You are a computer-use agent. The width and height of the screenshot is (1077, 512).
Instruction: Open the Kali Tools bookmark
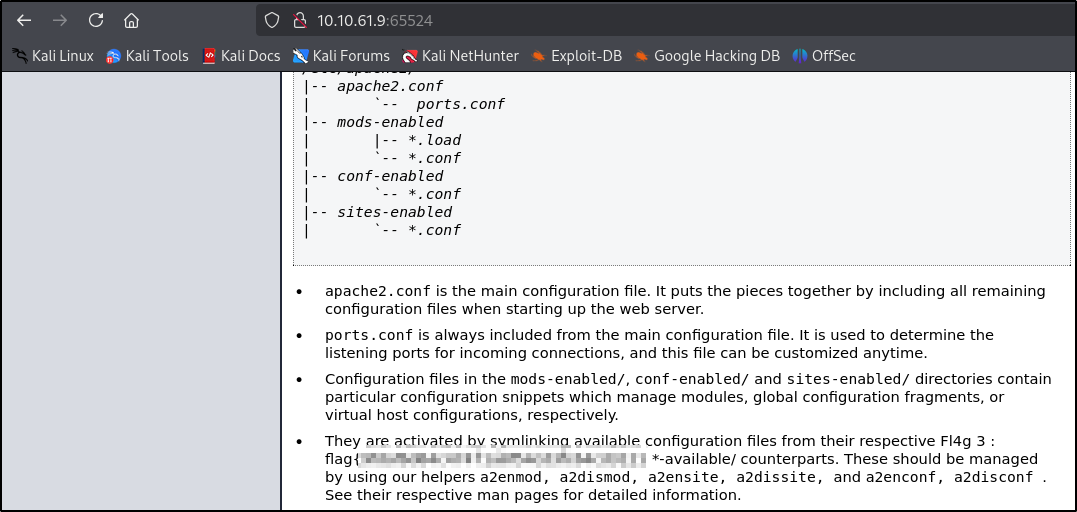(147, 56)
